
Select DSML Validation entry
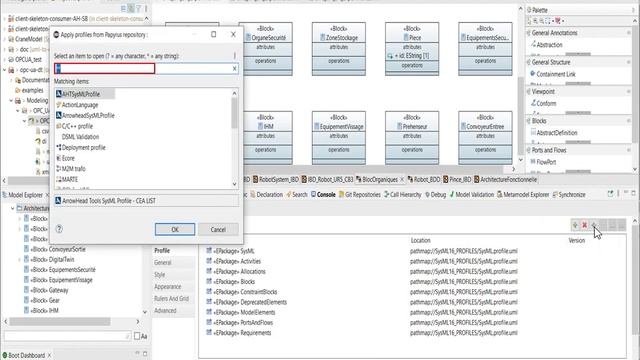coord(80,137)
